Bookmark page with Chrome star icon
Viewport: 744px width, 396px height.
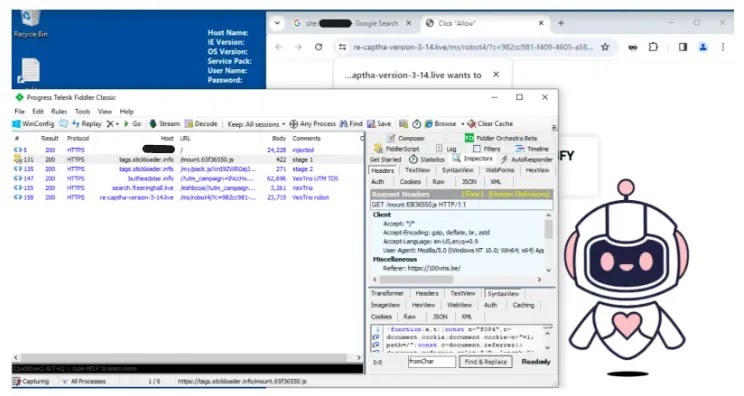(x=605, y=47)
